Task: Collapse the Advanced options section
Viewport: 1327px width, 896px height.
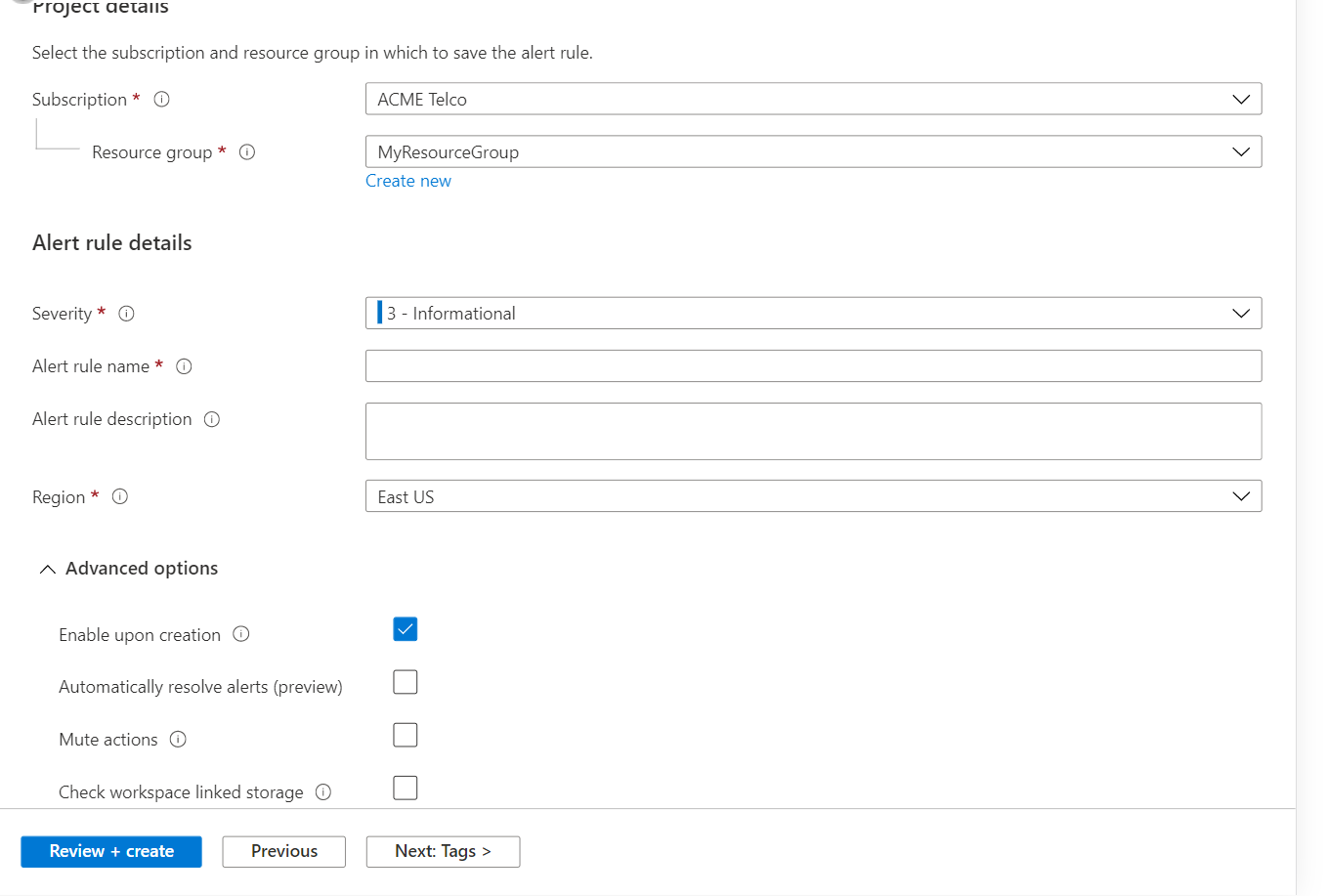Action: tap(48, 569)
